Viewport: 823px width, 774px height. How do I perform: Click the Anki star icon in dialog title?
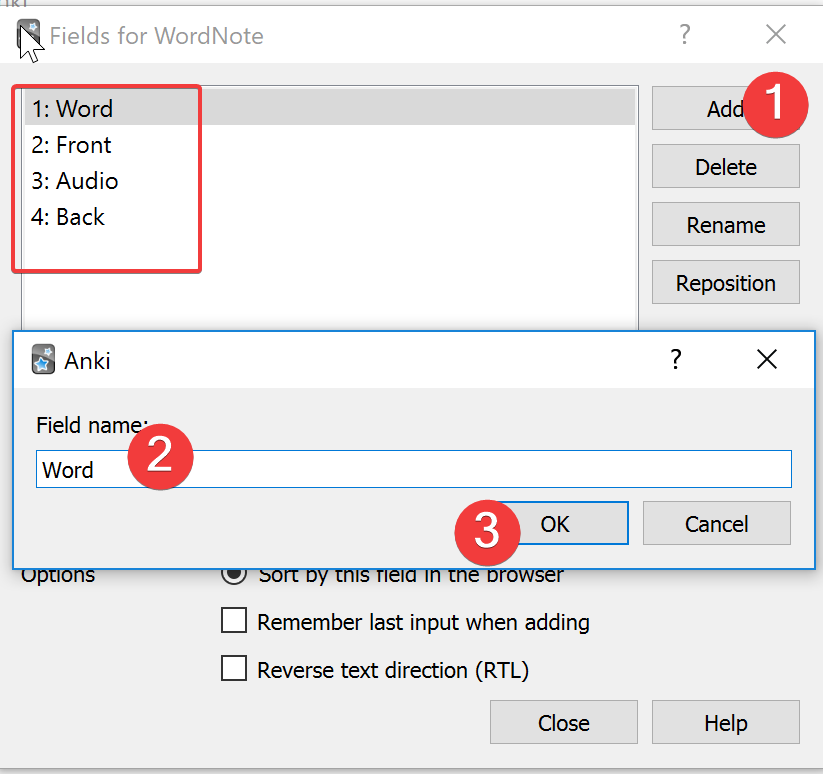click(43, 359)
